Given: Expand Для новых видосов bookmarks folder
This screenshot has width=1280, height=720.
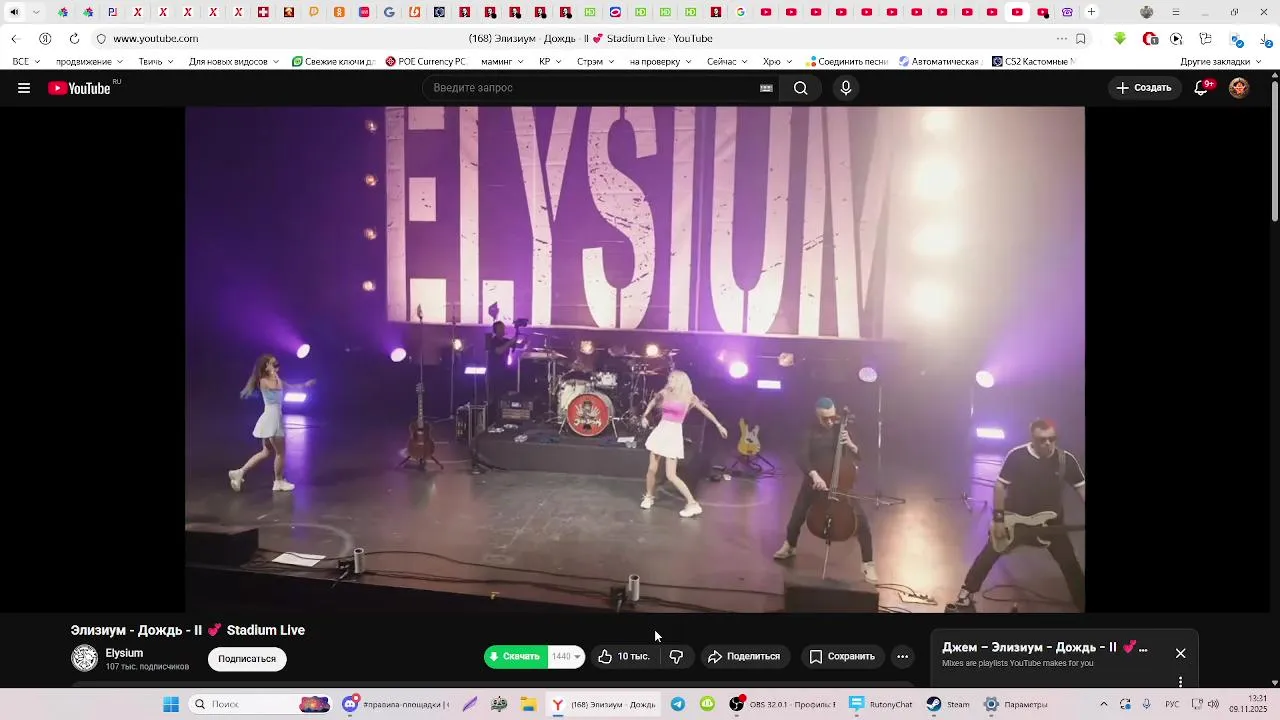Looking at the screenshot, I should [x=234, y=61].
